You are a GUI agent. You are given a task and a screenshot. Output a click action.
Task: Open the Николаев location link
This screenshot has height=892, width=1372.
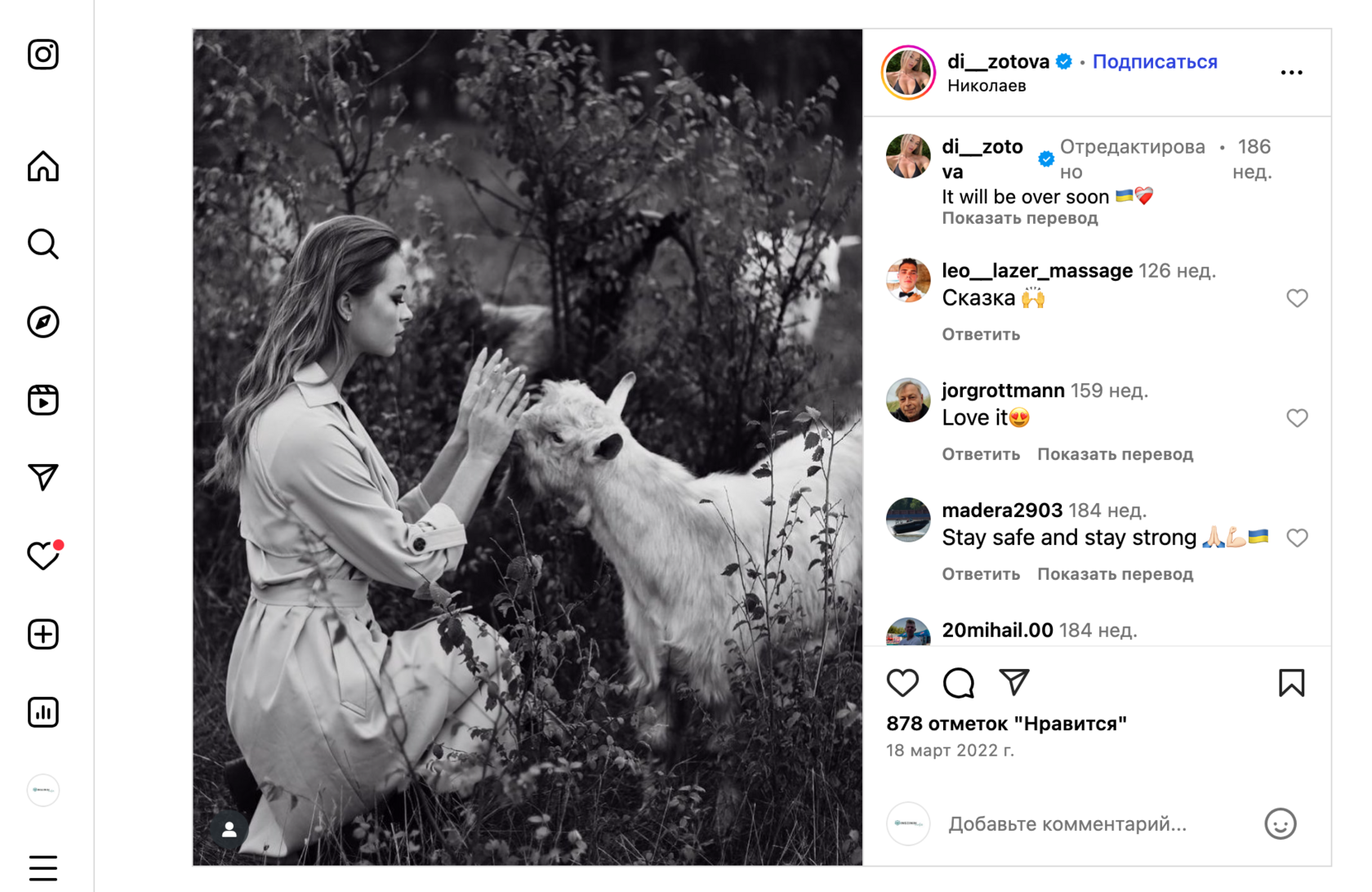[x=987, y=86]
